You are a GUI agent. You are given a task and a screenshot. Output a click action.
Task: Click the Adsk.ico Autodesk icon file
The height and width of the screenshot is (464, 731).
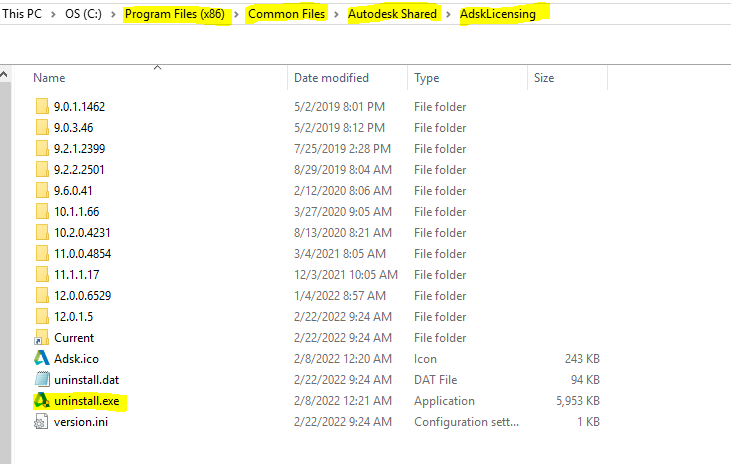42,359
